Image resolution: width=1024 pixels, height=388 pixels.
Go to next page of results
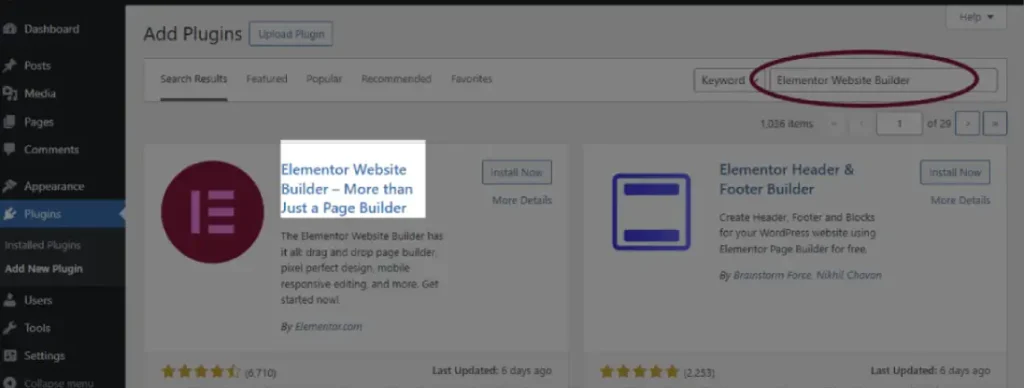[967, 123]
